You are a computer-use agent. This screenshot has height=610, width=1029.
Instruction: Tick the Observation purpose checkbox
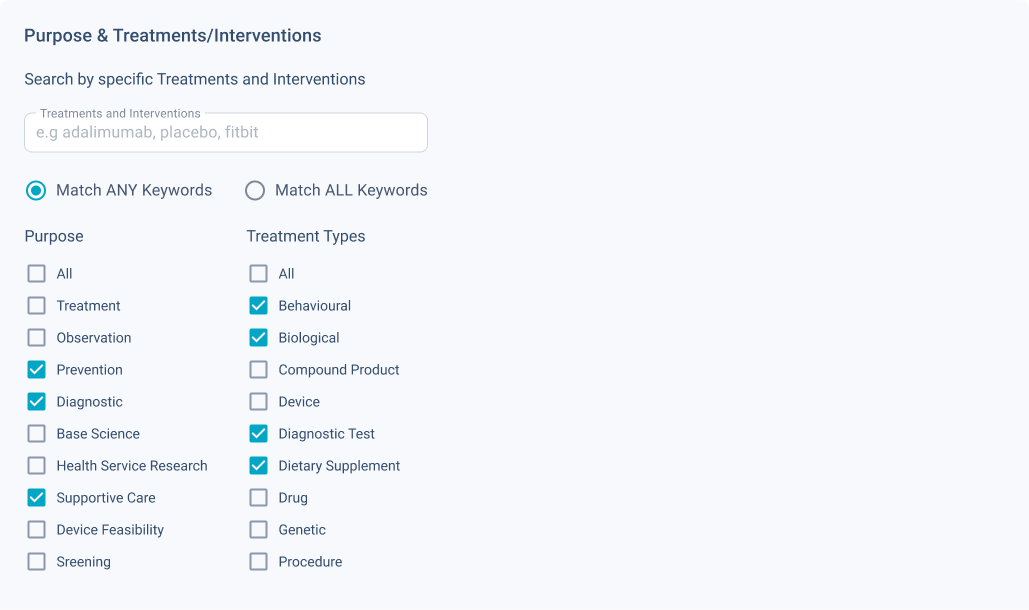point(37,338)
